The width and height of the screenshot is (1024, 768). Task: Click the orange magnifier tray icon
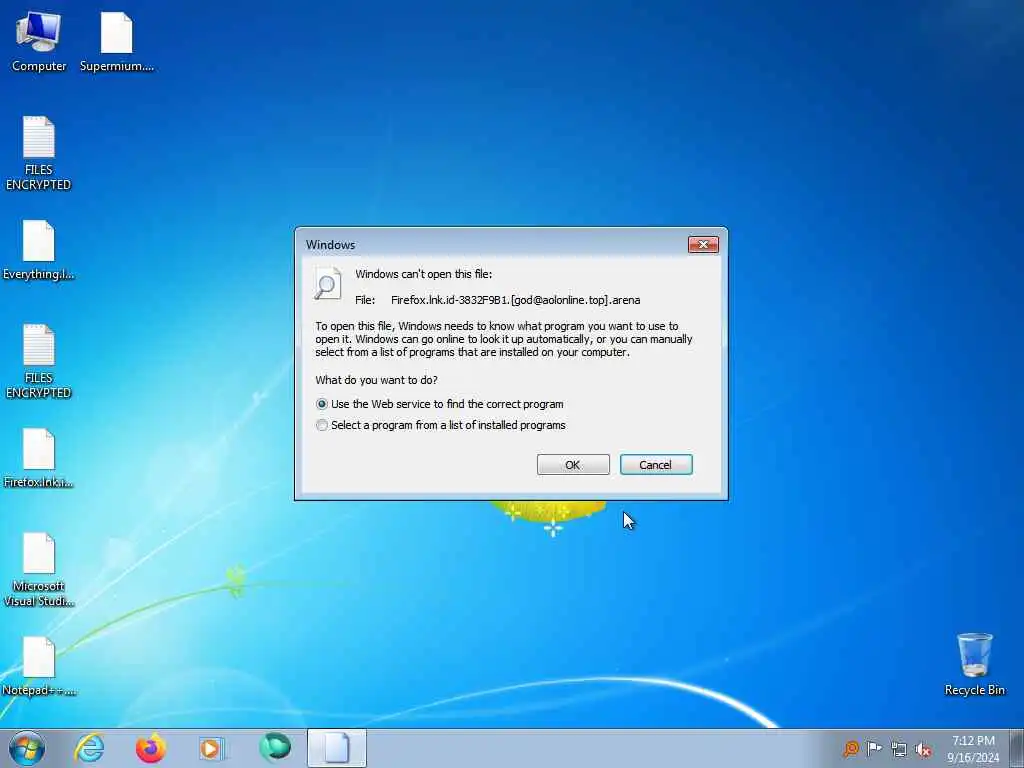[851, 748]
